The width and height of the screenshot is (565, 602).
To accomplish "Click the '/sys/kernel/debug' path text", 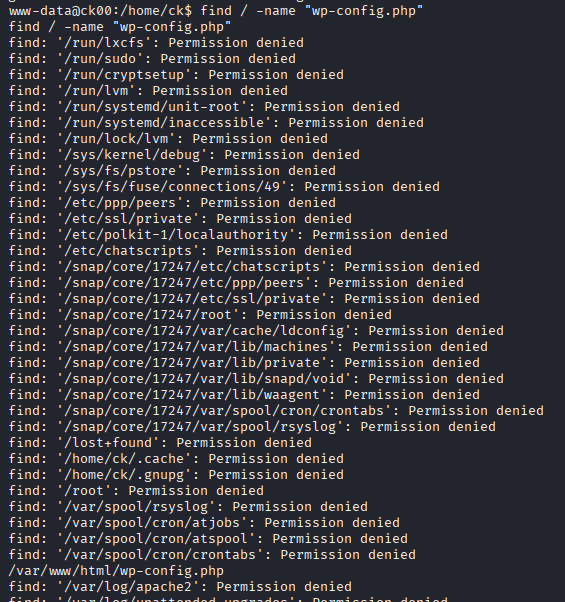I will click(132, 155).
